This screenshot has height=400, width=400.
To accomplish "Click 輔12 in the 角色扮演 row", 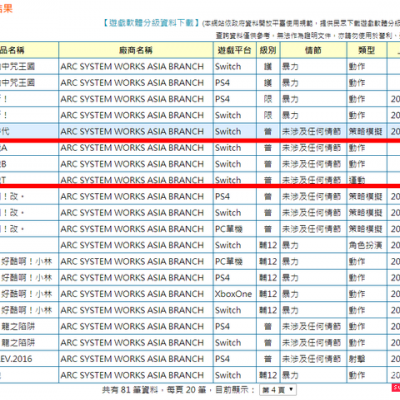I will pyautogui.click(x=268, y=245).
